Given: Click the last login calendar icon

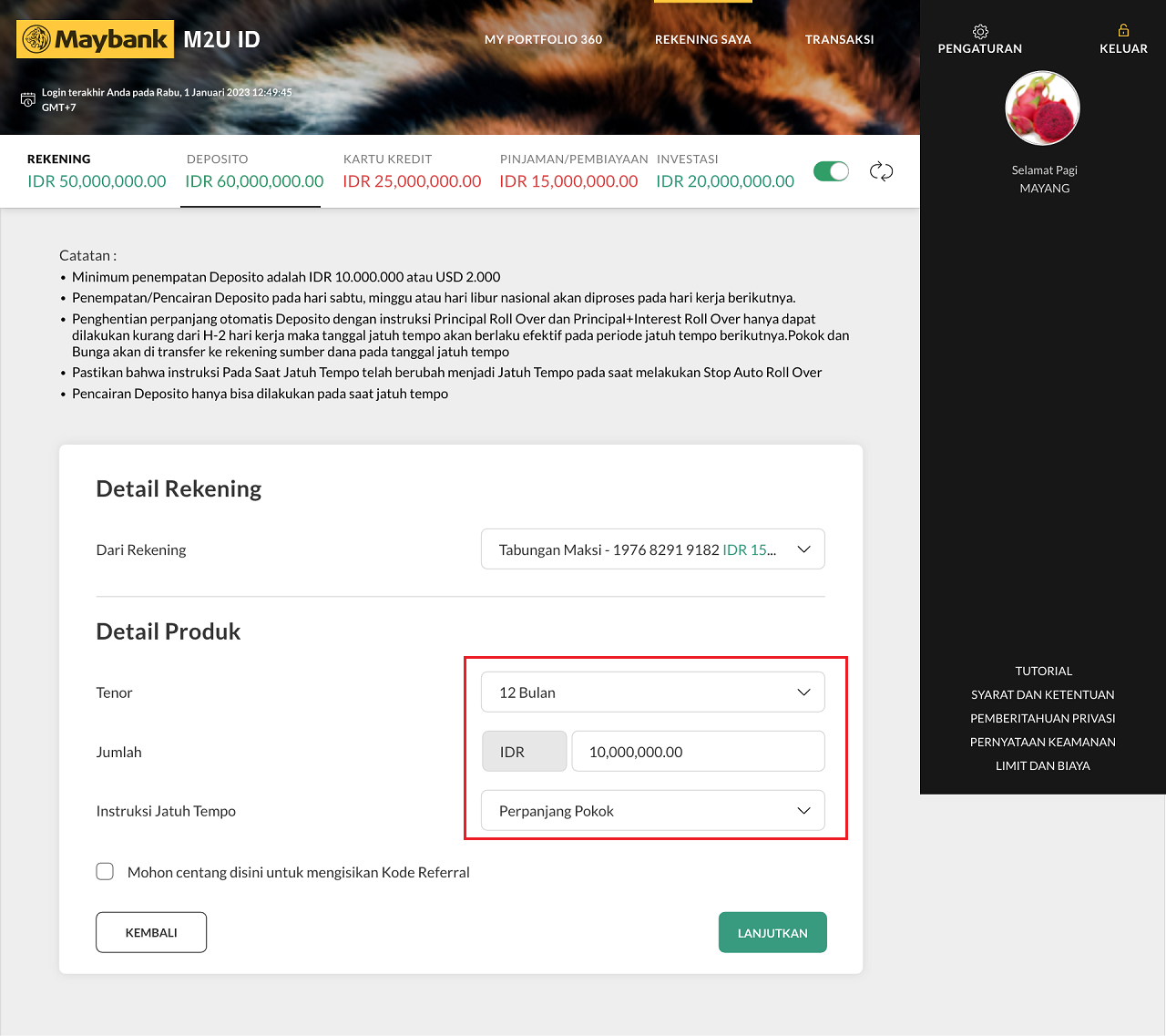Looking at the screenshot, I should click(x=28, y=99).
